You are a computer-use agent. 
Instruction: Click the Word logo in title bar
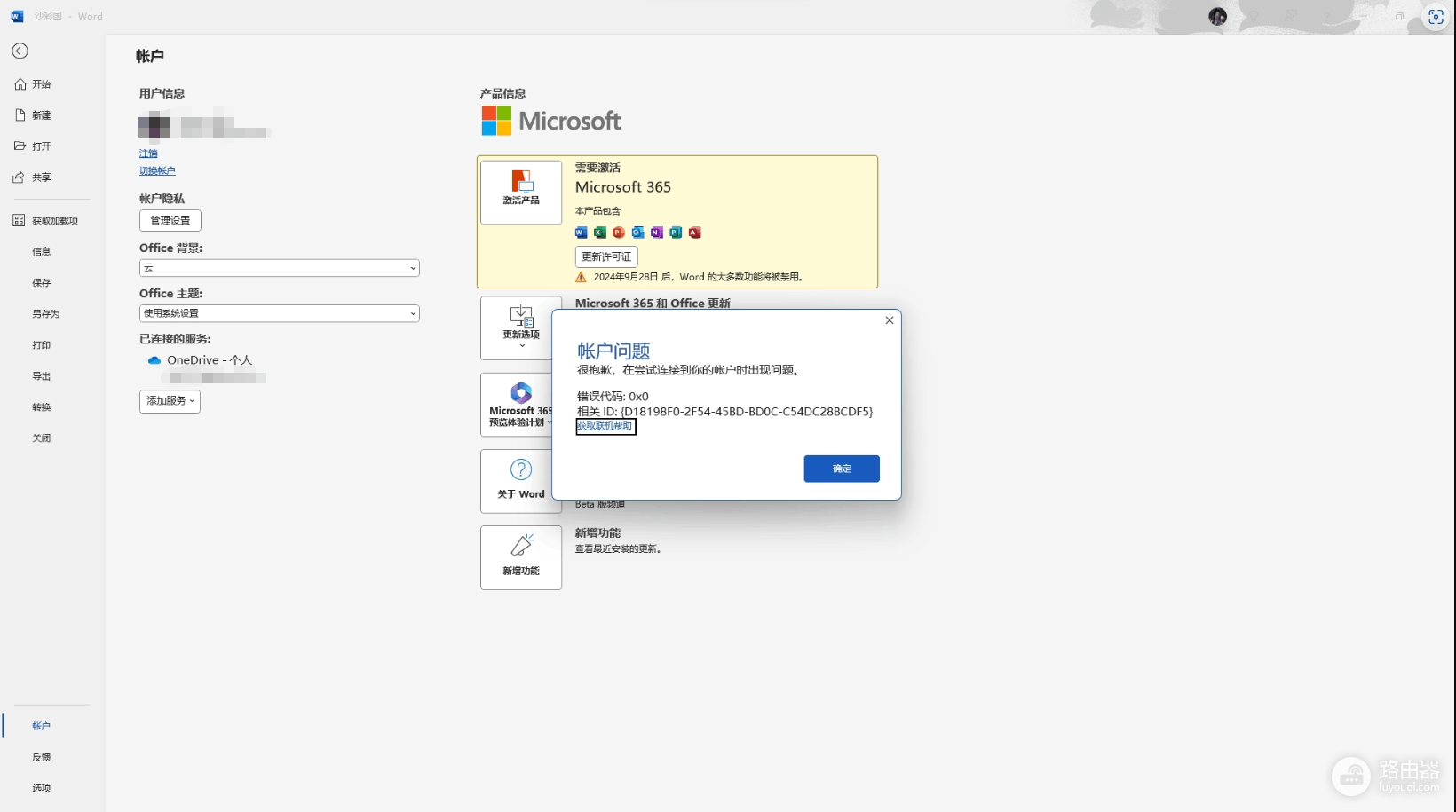tap(17, 16)
